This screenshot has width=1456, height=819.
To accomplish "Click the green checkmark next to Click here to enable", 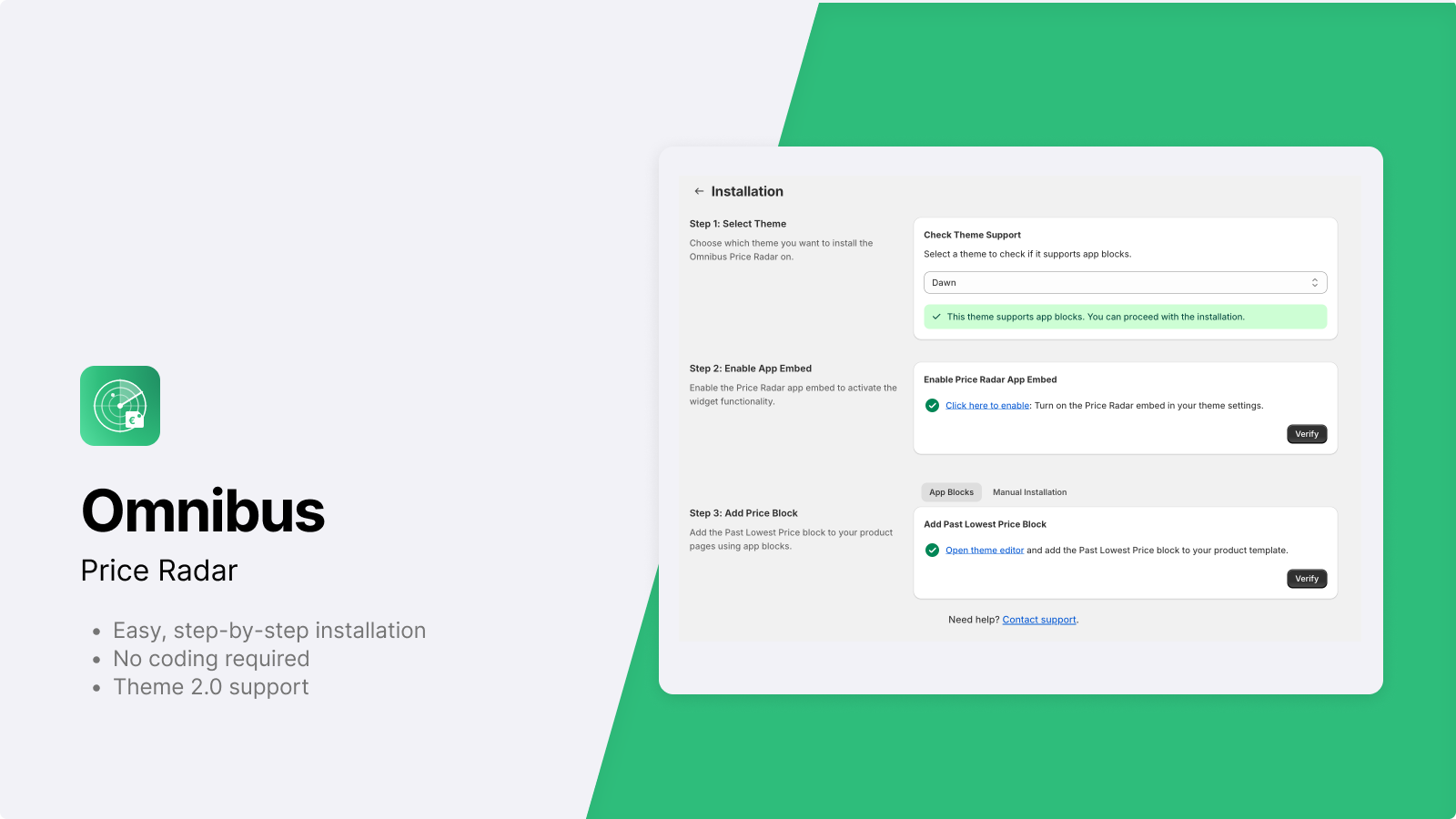I will [932, 406].
